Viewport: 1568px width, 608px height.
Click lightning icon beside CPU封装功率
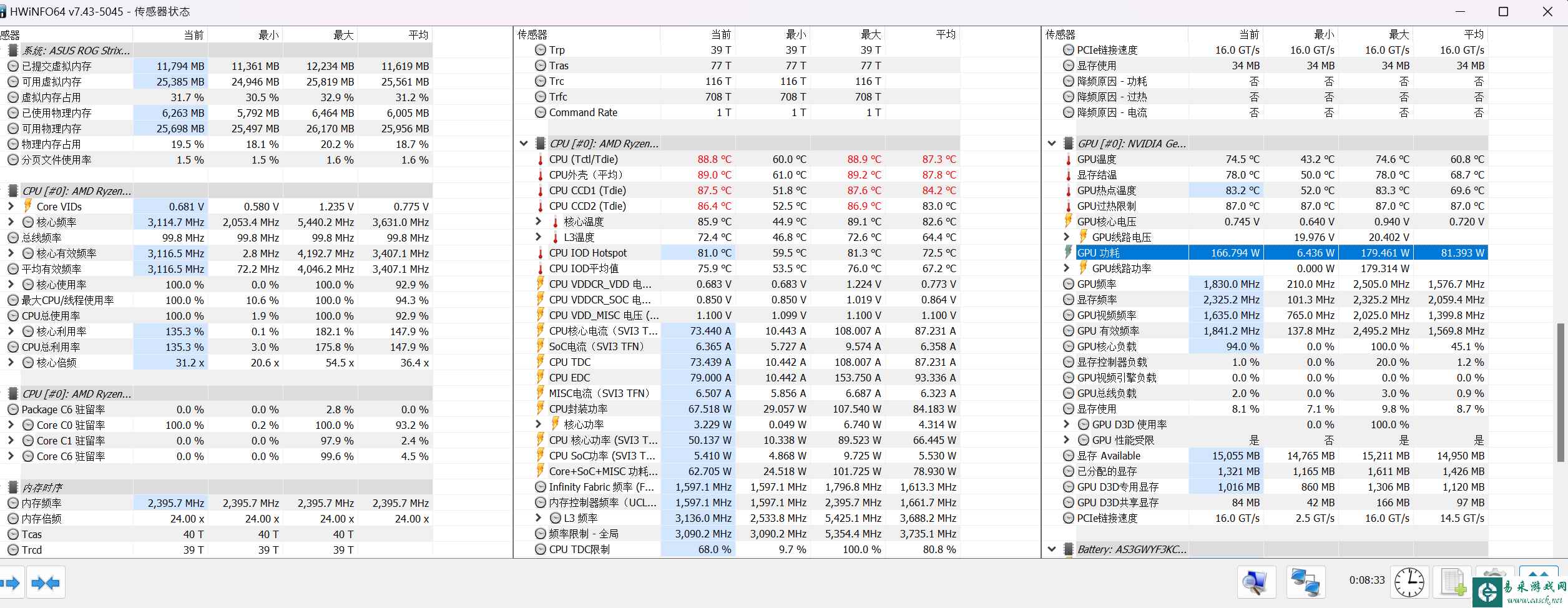(541, 409)
